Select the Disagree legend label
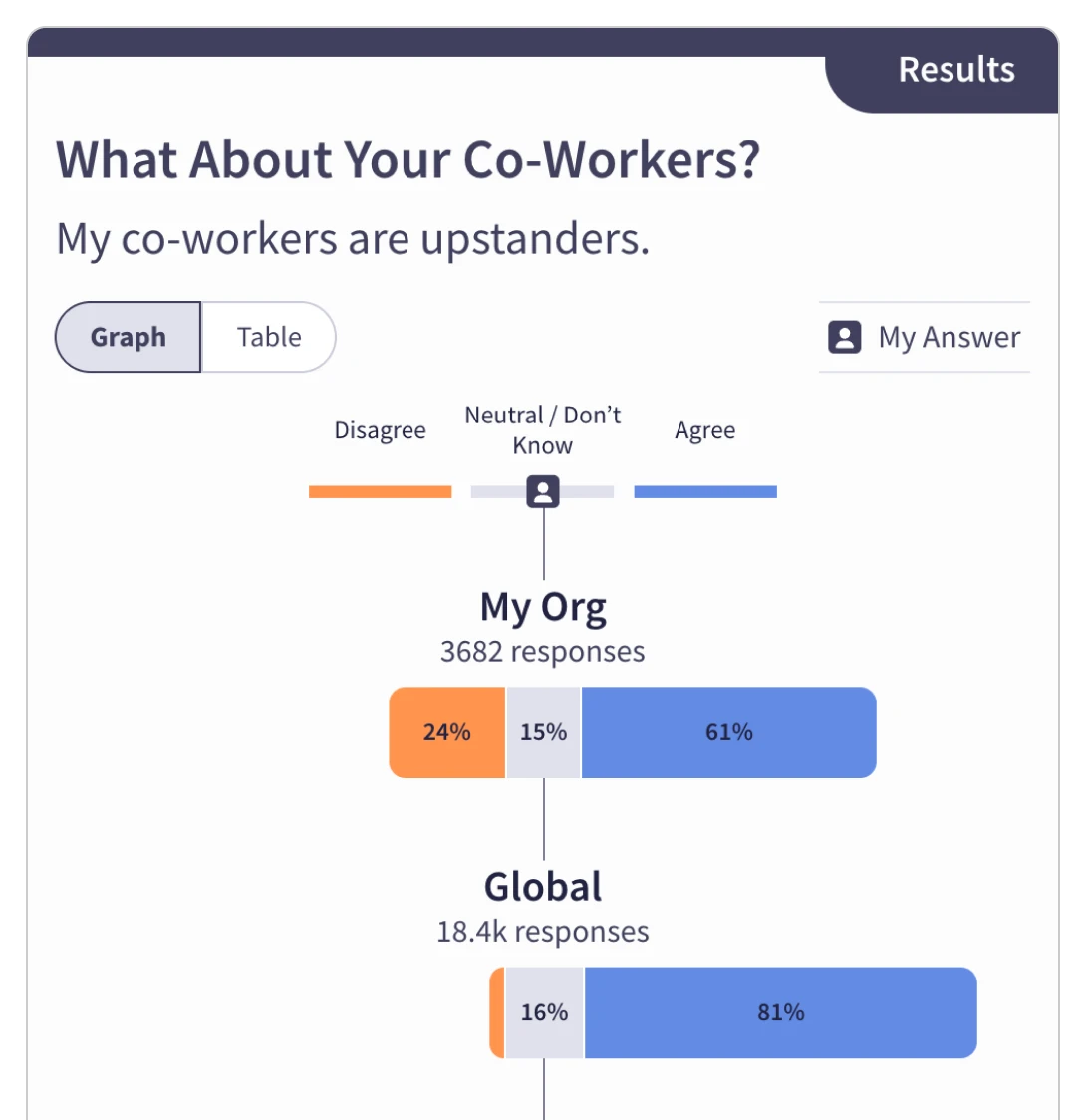This screenshot has width=1086, height=1120. point(380,430)
